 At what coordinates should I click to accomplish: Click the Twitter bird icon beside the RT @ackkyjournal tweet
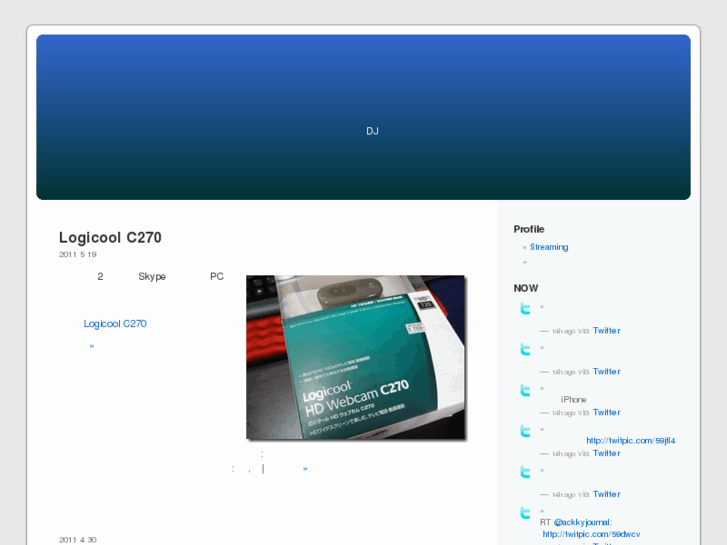[x=525, y=513]
